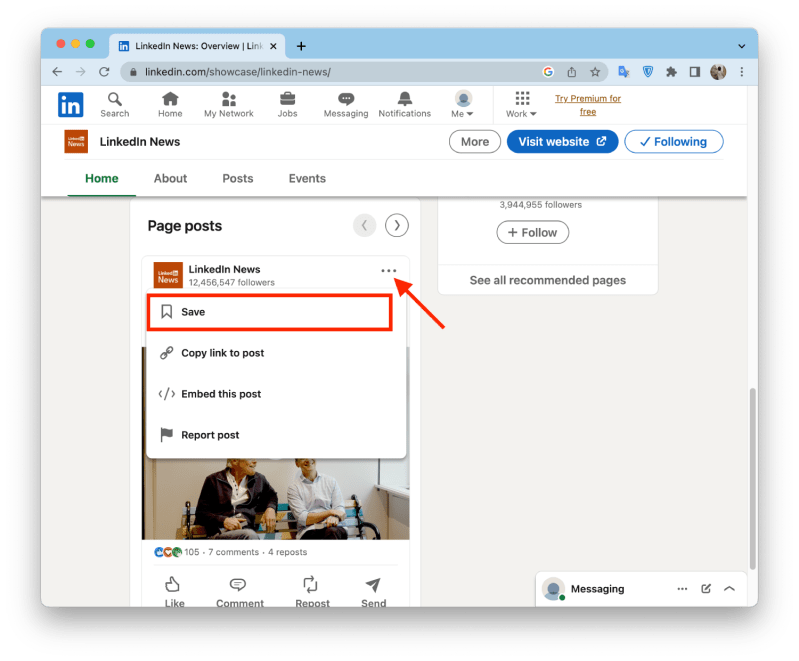
Task: Click the LinkedIn logo icon
Action: (70, 105)
